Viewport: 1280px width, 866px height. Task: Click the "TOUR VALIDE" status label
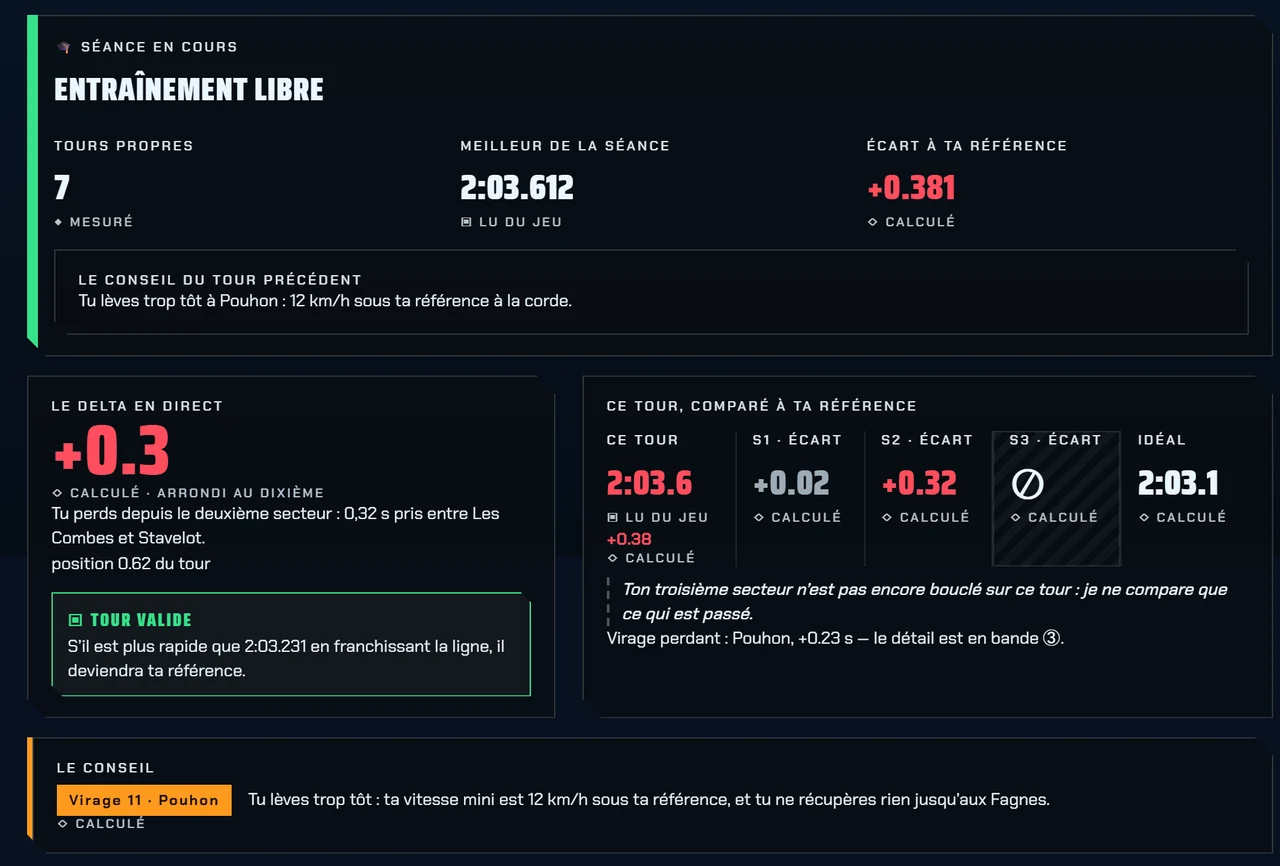coord(141,620)
